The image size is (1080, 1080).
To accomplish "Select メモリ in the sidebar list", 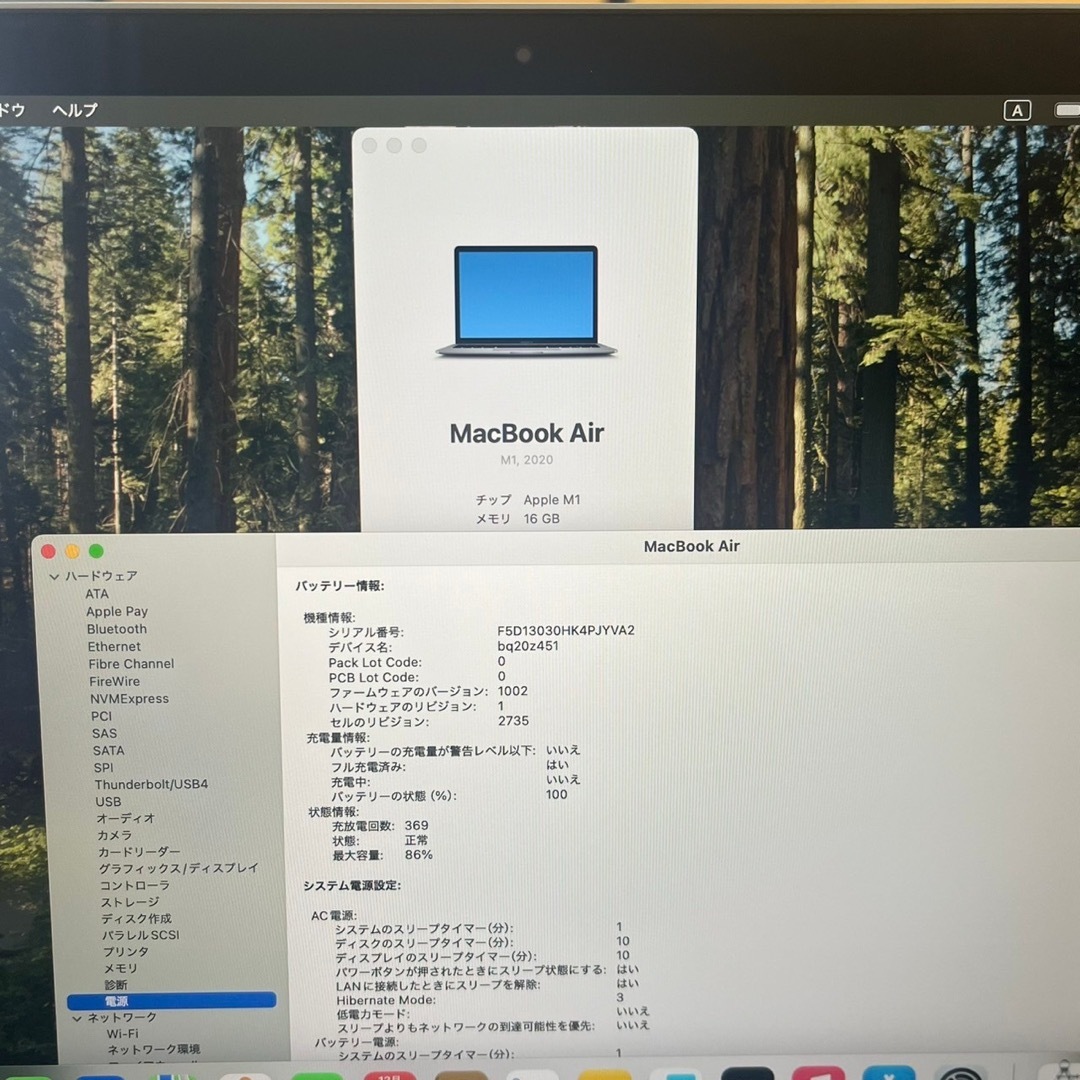I will (121, 968).
